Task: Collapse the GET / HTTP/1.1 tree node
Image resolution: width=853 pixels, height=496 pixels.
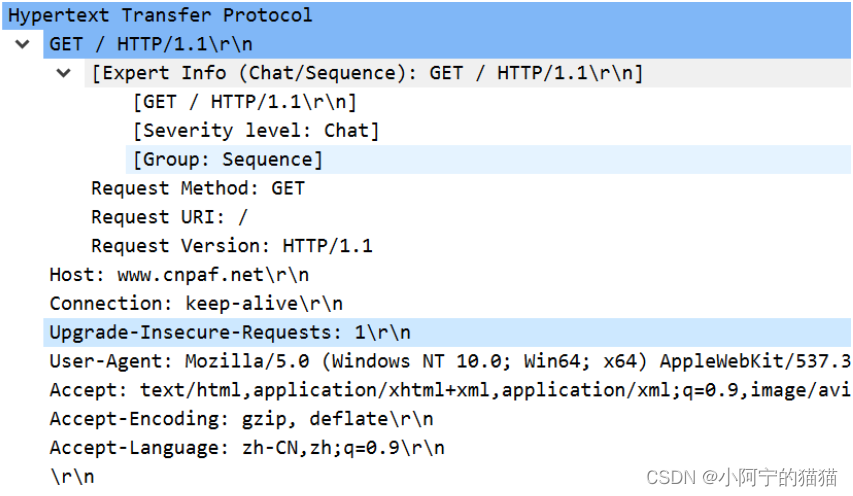Action: coord(22,44)
